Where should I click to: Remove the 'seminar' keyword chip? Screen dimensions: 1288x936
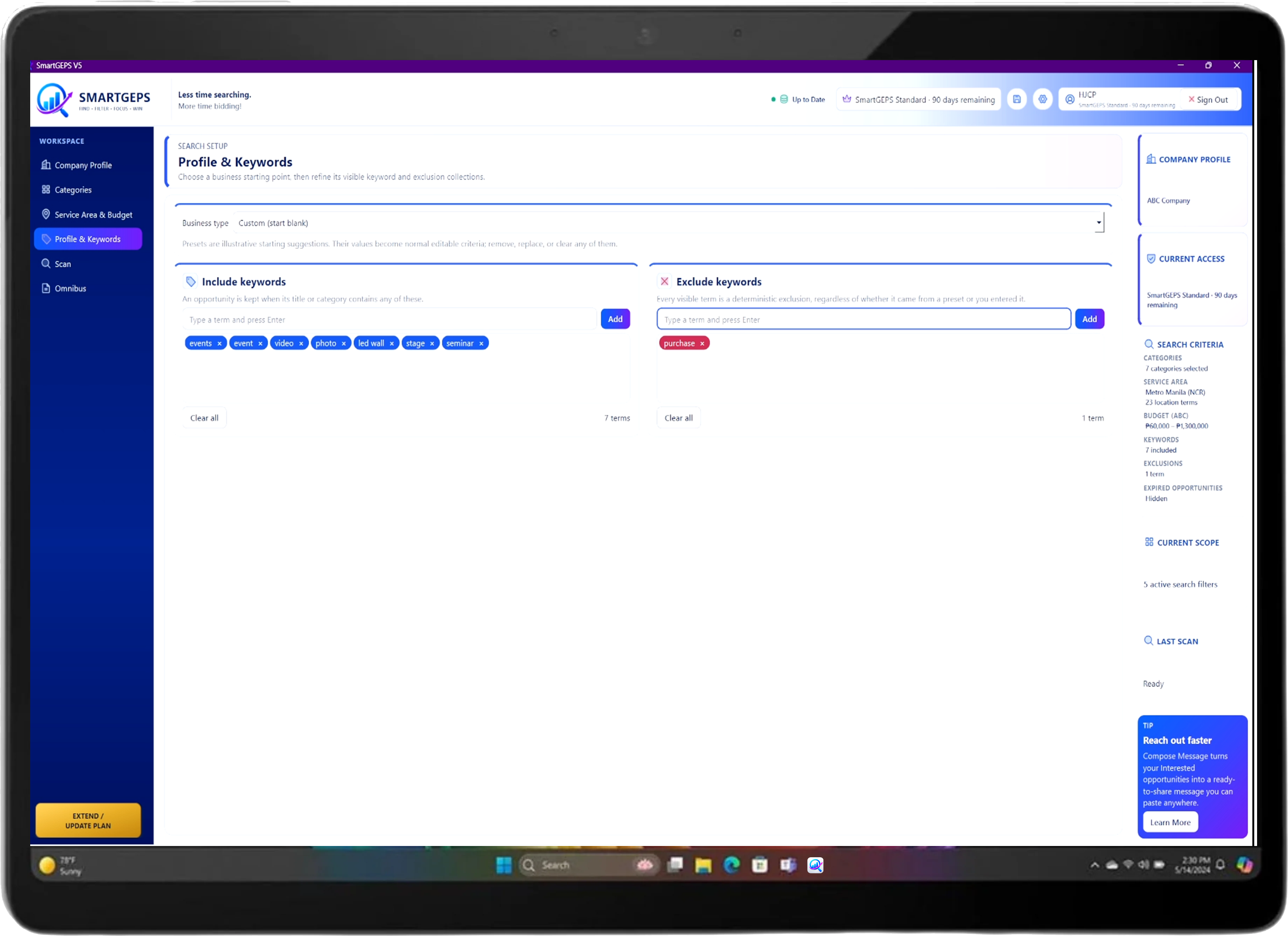point(481,343)
